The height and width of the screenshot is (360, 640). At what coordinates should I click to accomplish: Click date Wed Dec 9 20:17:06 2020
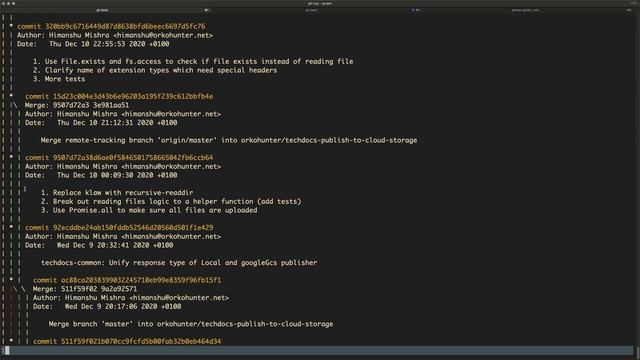pyautogui.click(x=123, y=306)
